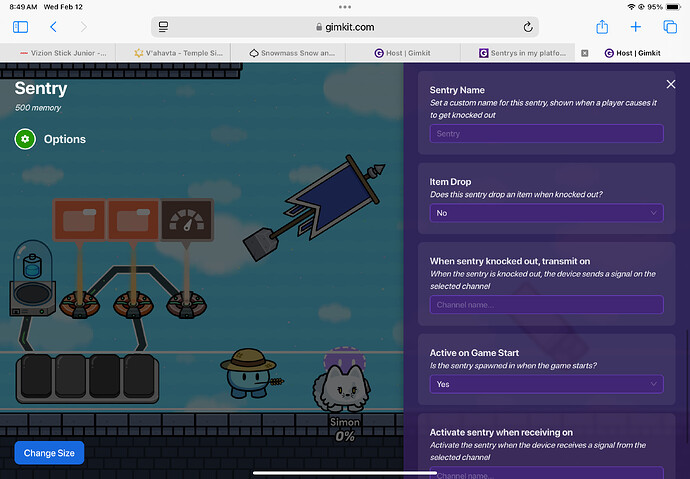This screenshot has height=479, width=690.
Task: Reload the gimkit.com page
Action: 527,27
